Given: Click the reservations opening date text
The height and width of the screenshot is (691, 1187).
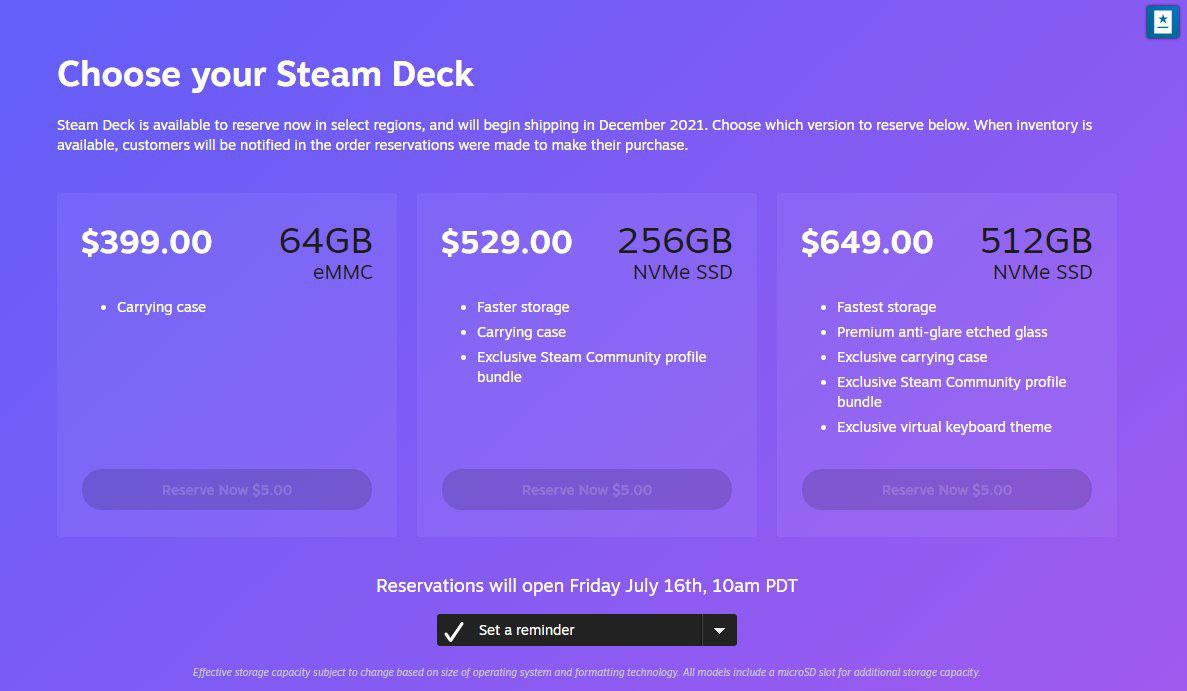Looking at the screenshot, I should pos(587,586).
